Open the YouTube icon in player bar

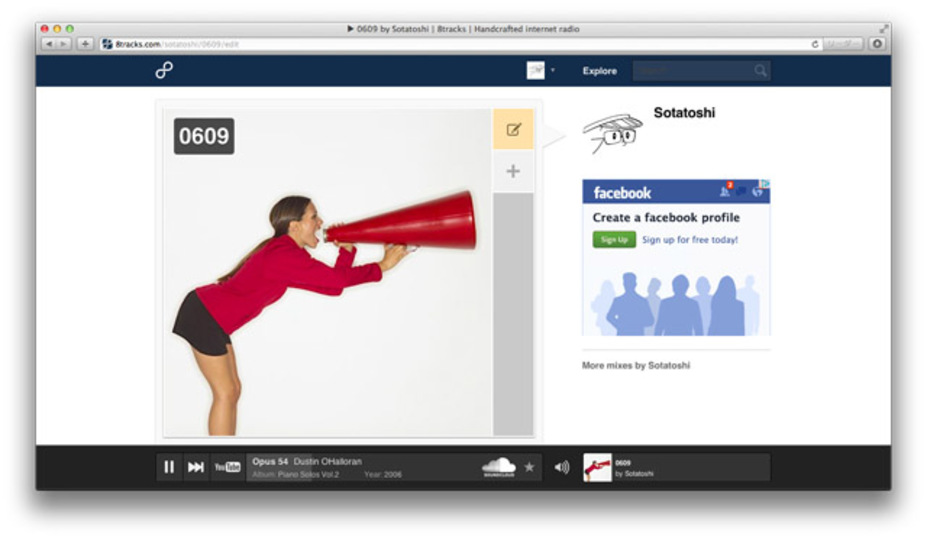(227, 467)
